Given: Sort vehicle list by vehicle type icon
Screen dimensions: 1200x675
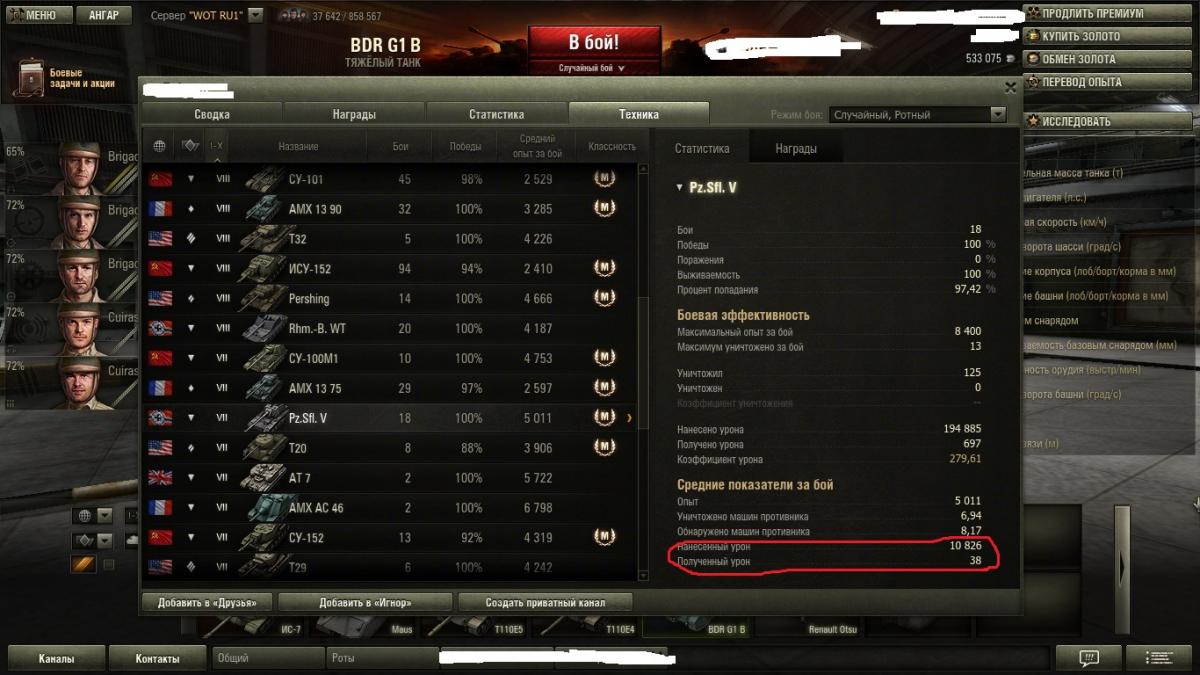Looking at the screenshot, I should (190, 146).
